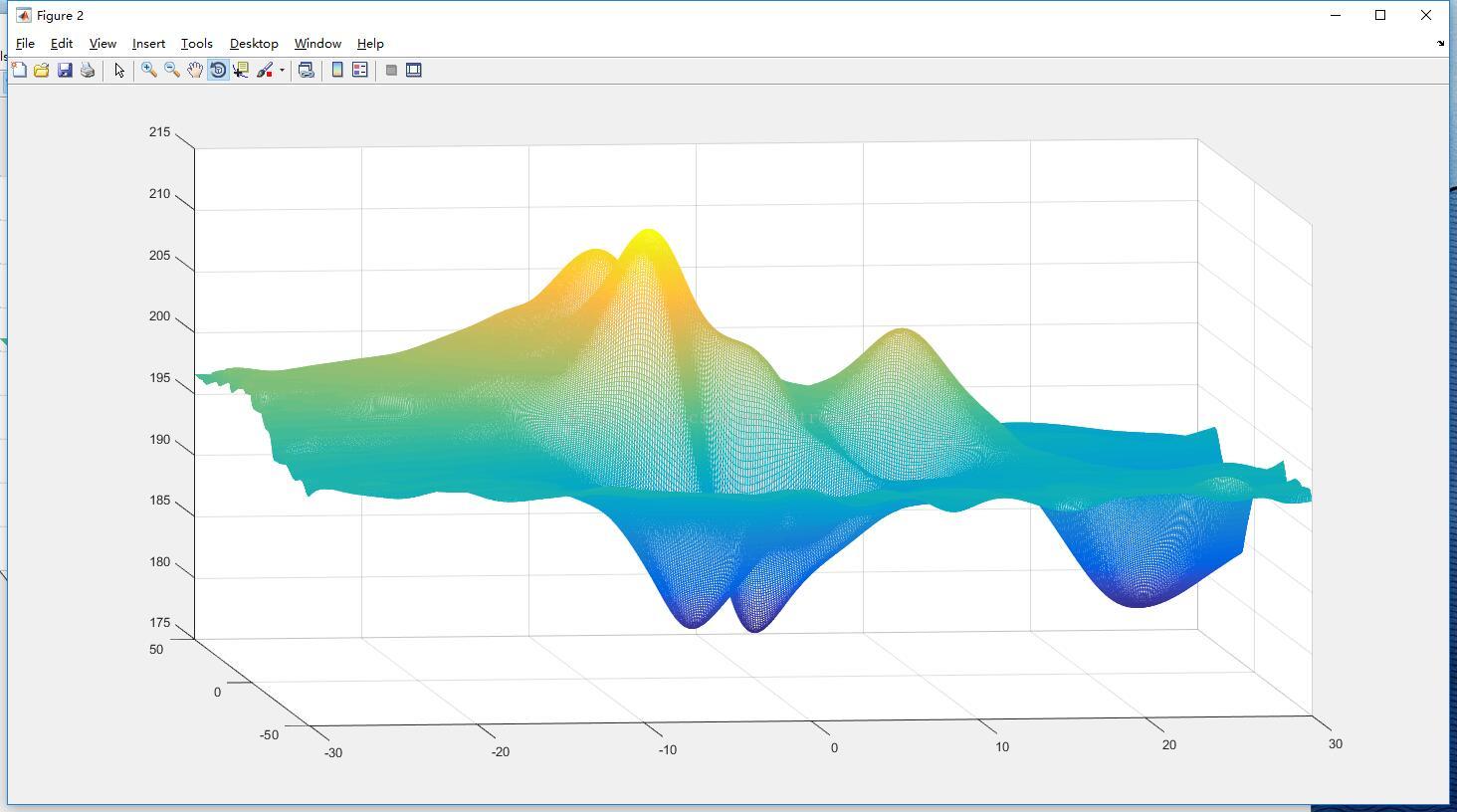1457x812 pixels.
Task: Toggle the Brush/Select Data tool
Action: (265, 70)
